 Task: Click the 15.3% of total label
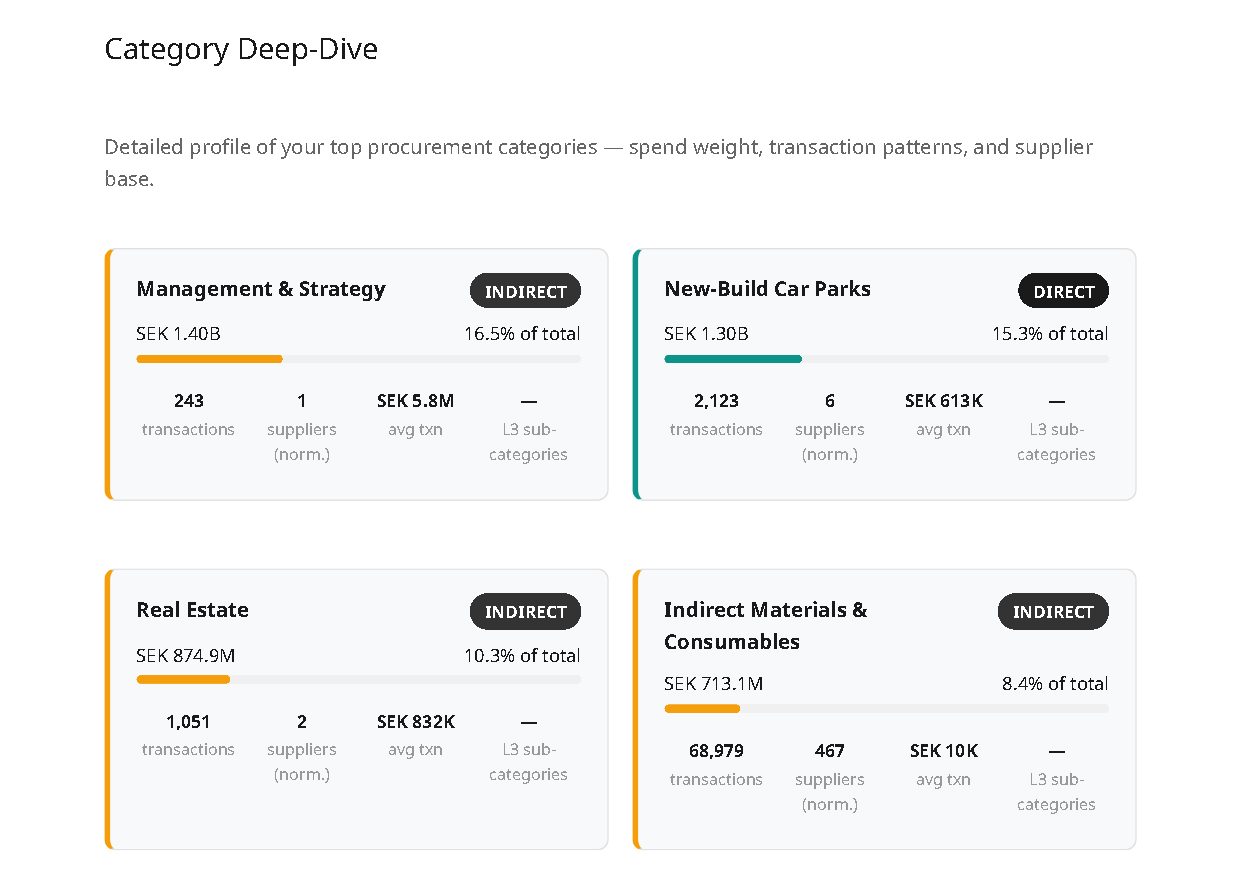pos(1050,334)
